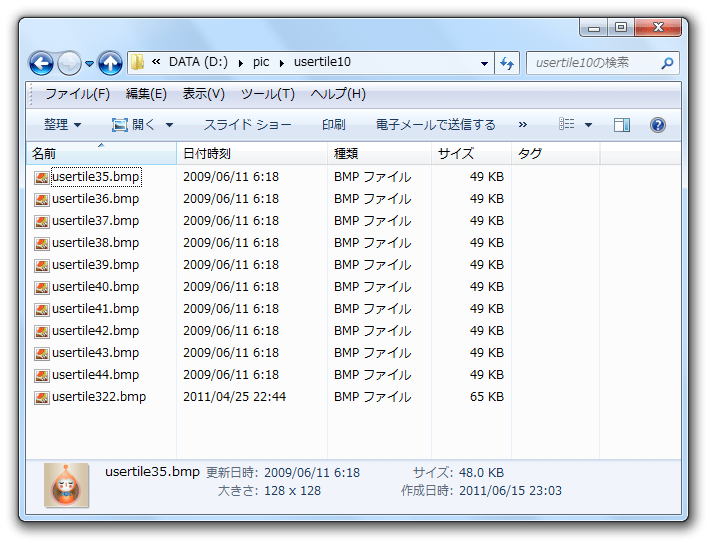Open the ファイル(F) menu
Image resolution: width=710 pixels, height=543 pixels.
click(77, 94)
